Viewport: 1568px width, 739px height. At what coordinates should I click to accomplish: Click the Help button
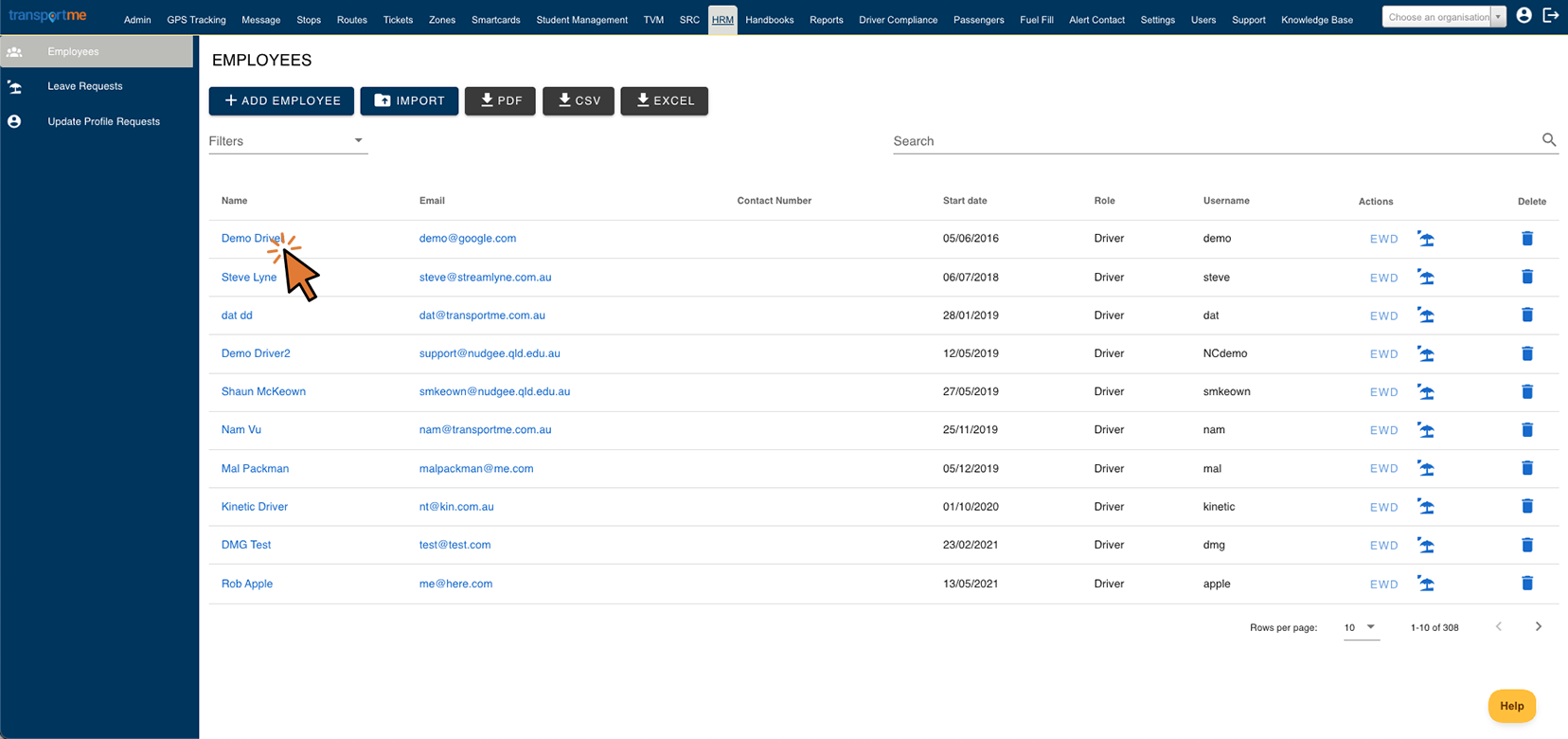(1512, 706)
